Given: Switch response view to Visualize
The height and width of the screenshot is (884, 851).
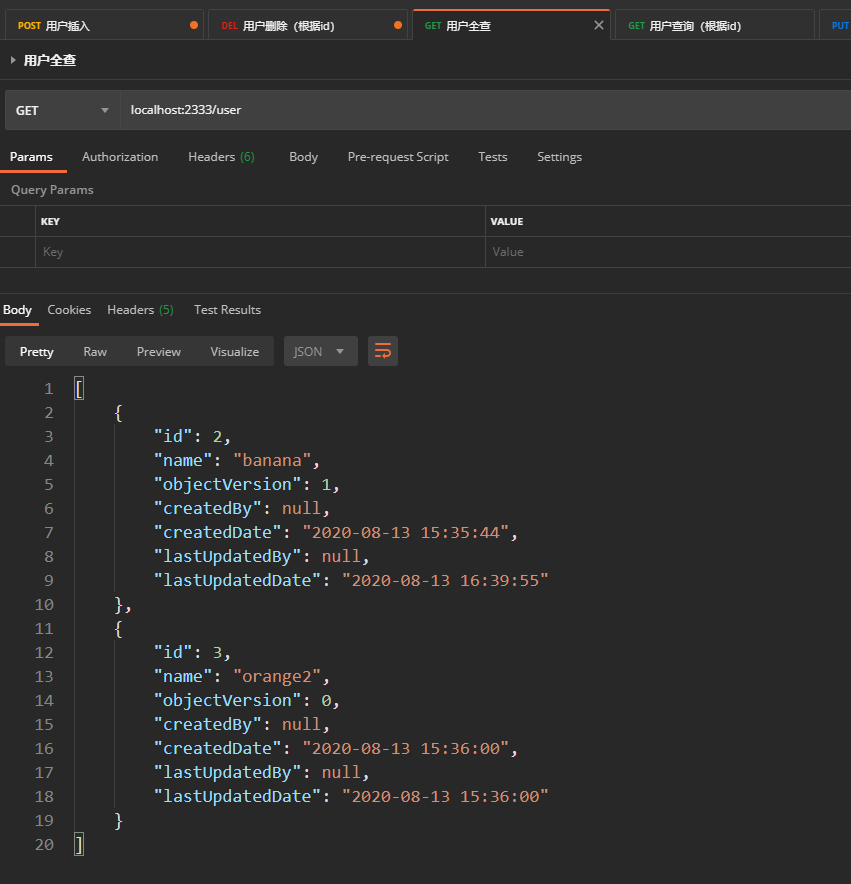Looking at the screenshot, I should 234,351.
